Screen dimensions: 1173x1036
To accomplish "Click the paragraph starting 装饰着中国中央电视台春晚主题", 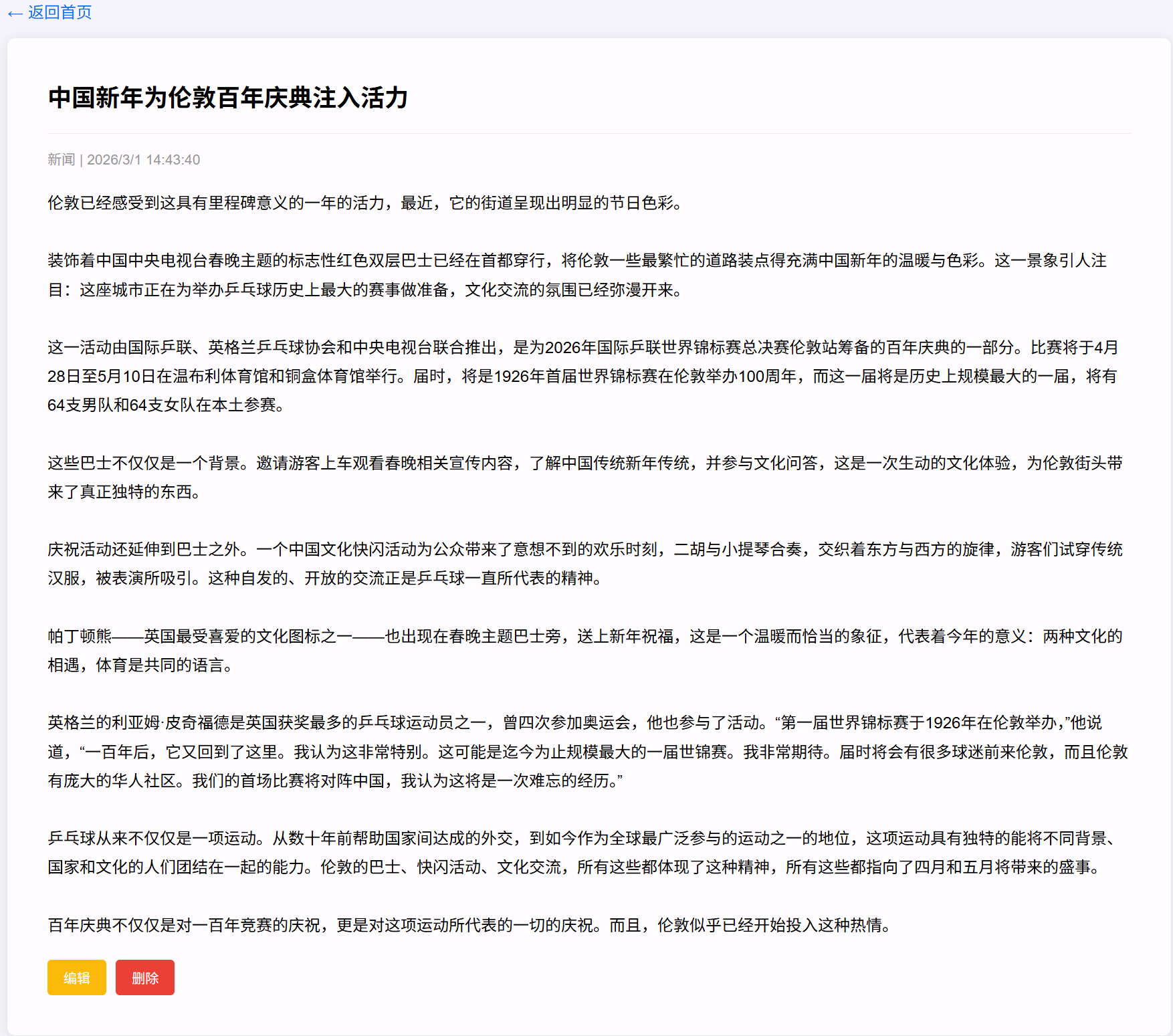I will pos(578,275).
